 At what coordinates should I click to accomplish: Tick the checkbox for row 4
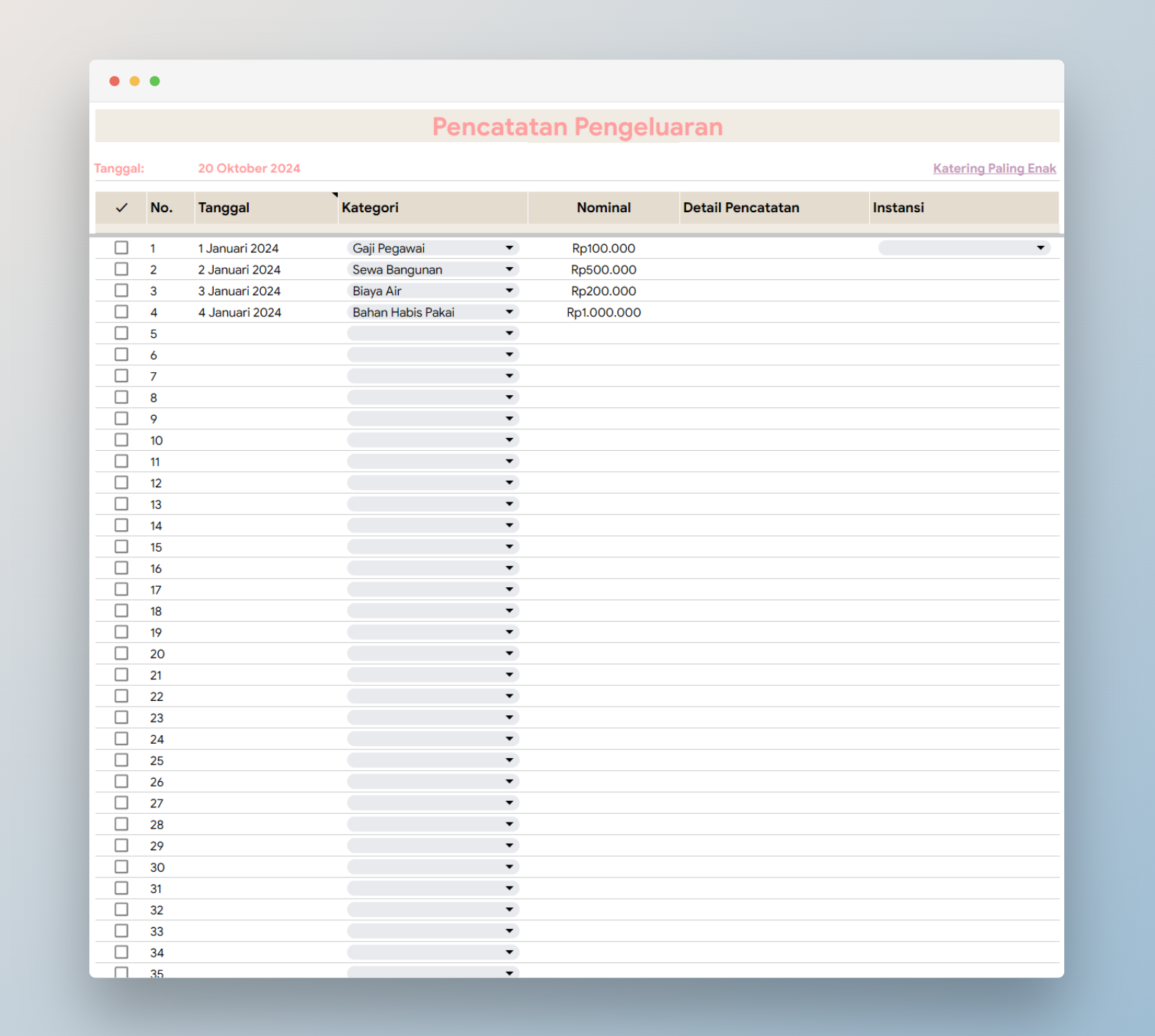[x=122, y=312]
